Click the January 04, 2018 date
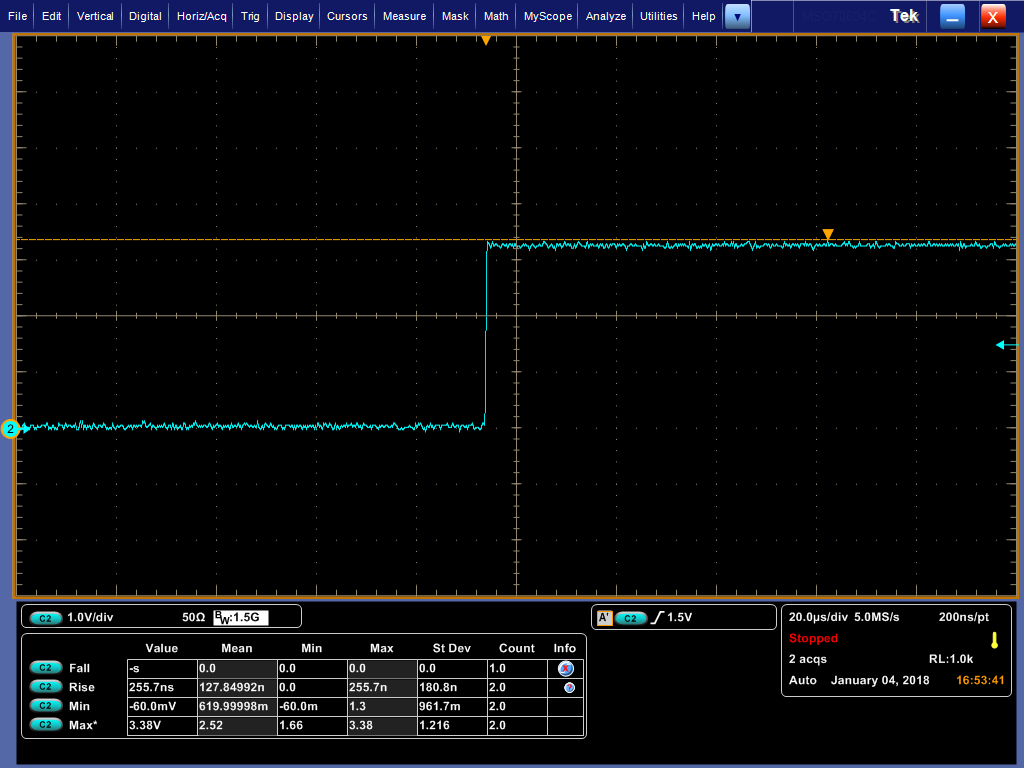Image resolution: width=1024 pixels, height=768 pixels. coord(880,680)
